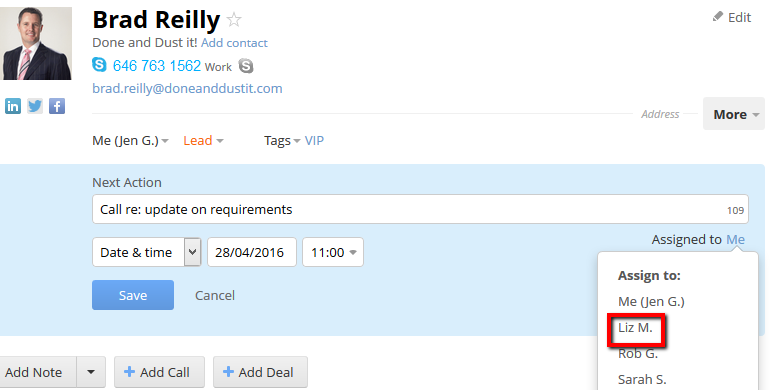771x390 pixels.
Task: Open the Facebook profile icon
Action: click(57, 106)
